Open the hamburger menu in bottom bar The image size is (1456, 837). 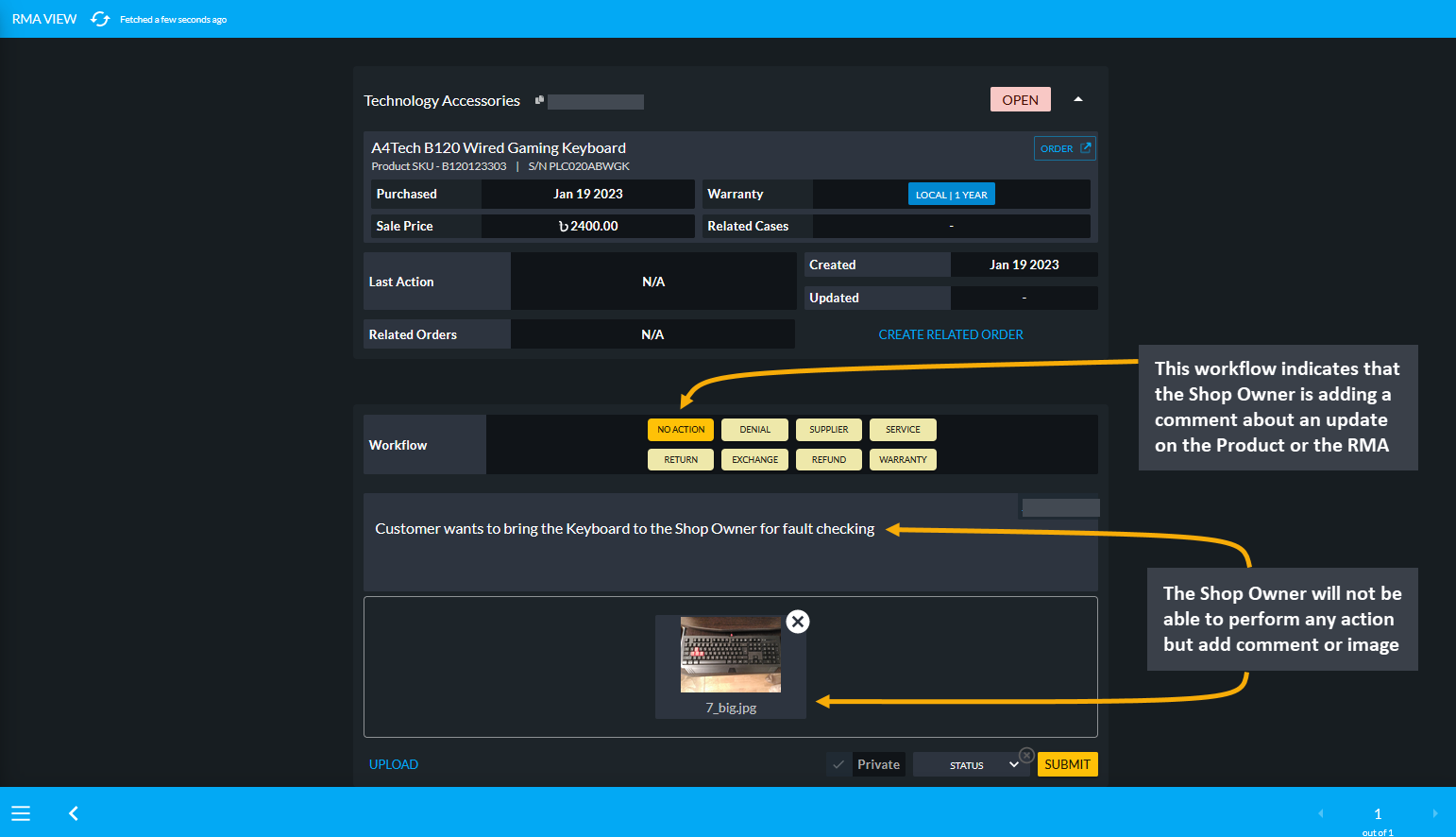pyautogui.click(x=21, y=813)
